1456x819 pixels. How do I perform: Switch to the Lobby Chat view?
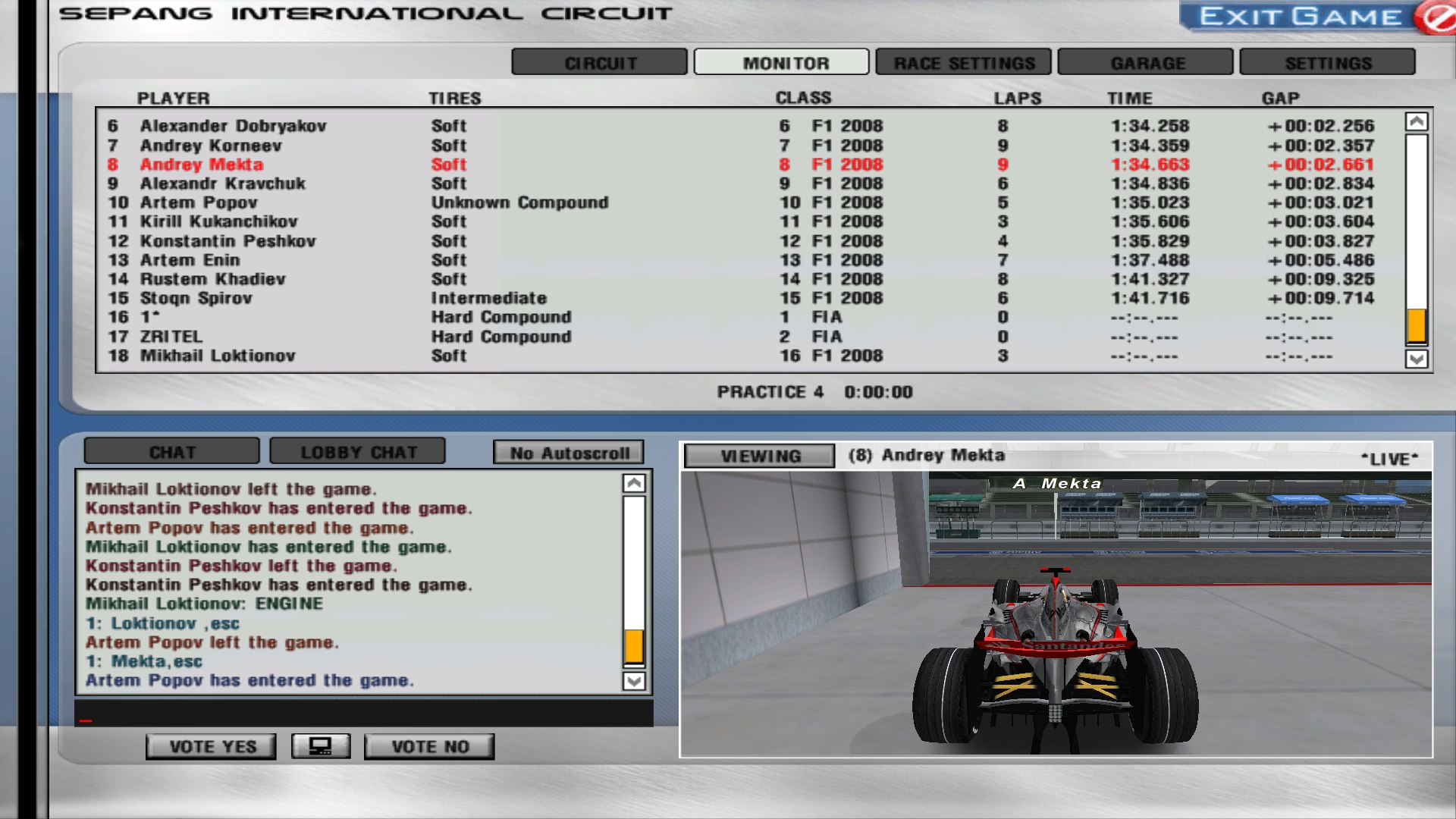click(358, 452)
